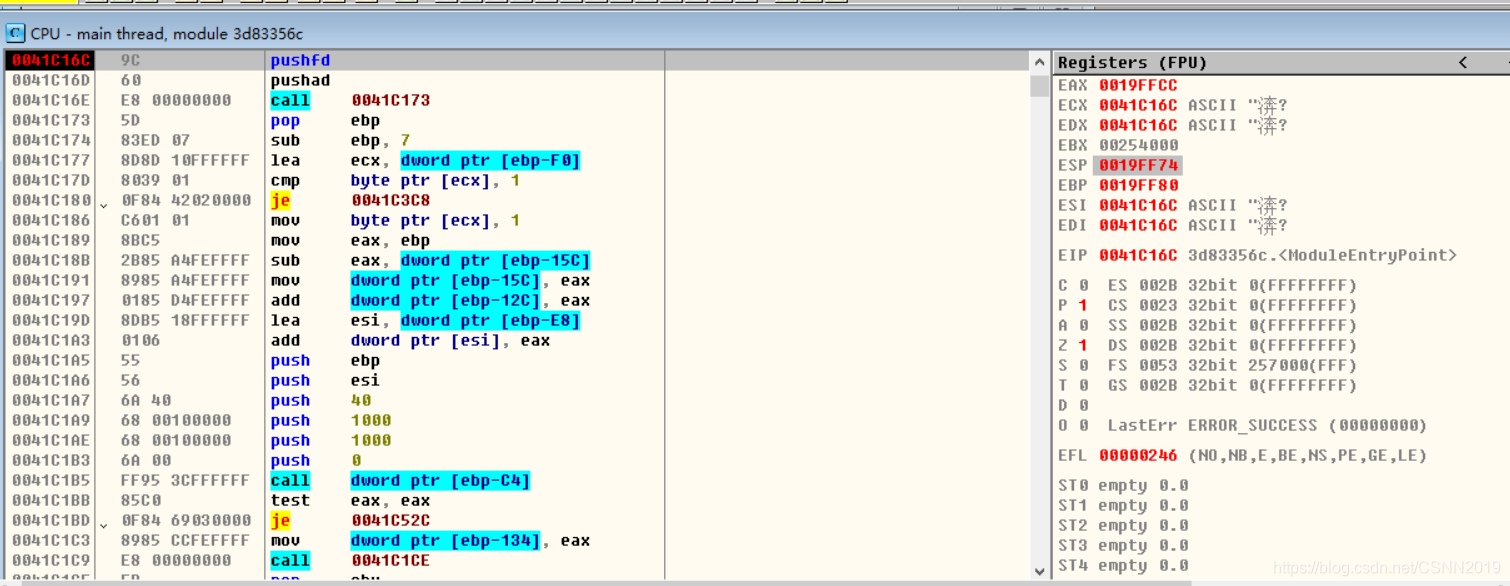
Task: Click the T flag value
Action: point(1083,385)
